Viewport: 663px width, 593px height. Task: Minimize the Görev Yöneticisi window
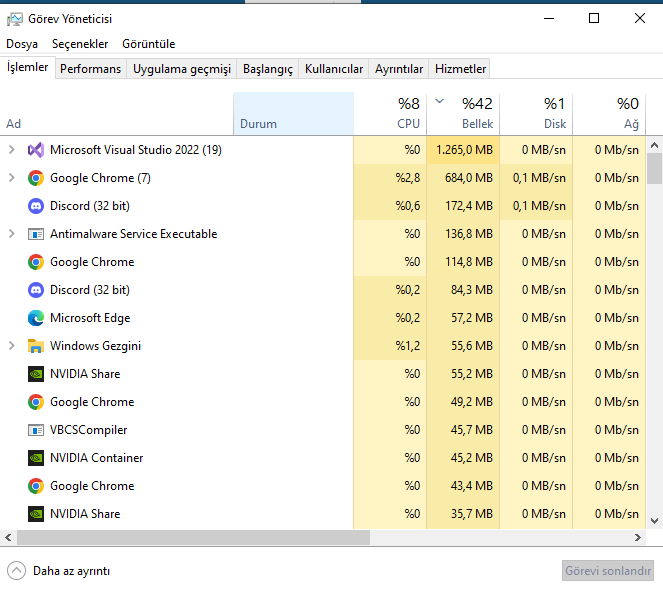coord(549,19)
